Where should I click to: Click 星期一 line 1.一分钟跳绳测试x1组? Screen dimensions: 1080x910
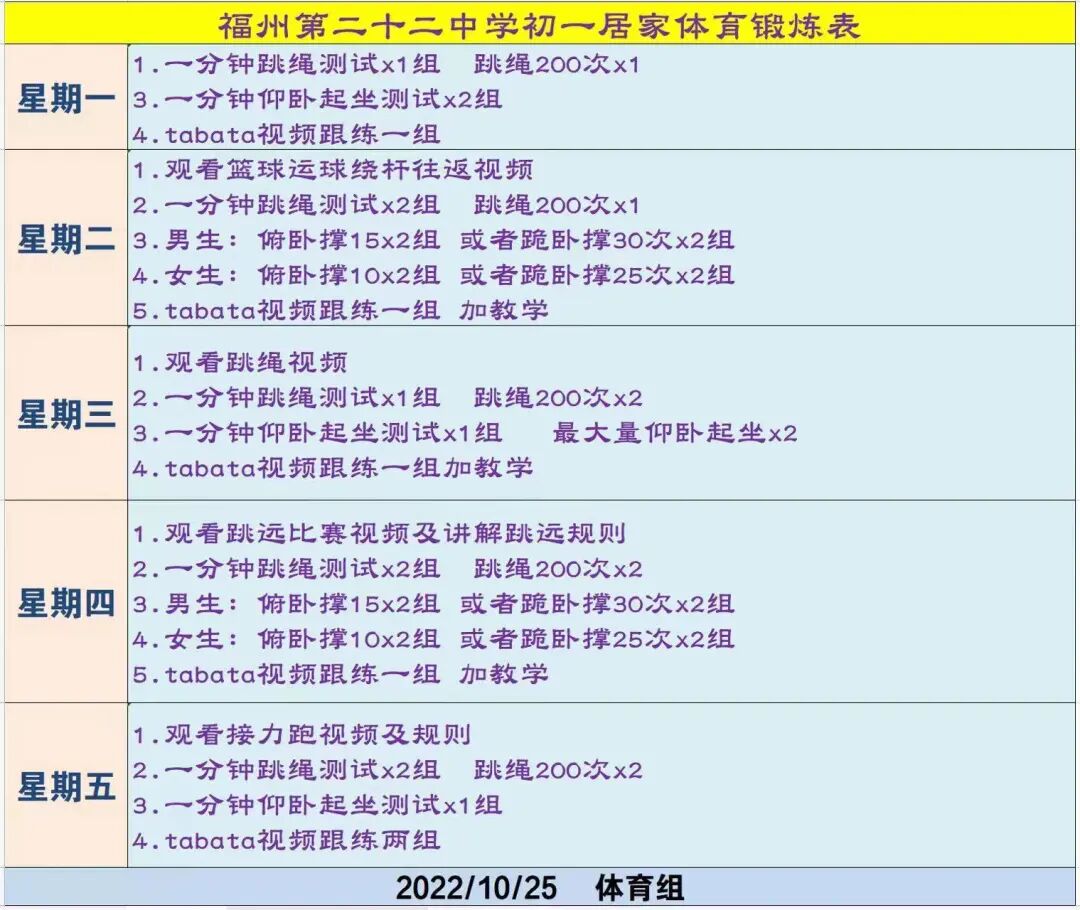287,64
